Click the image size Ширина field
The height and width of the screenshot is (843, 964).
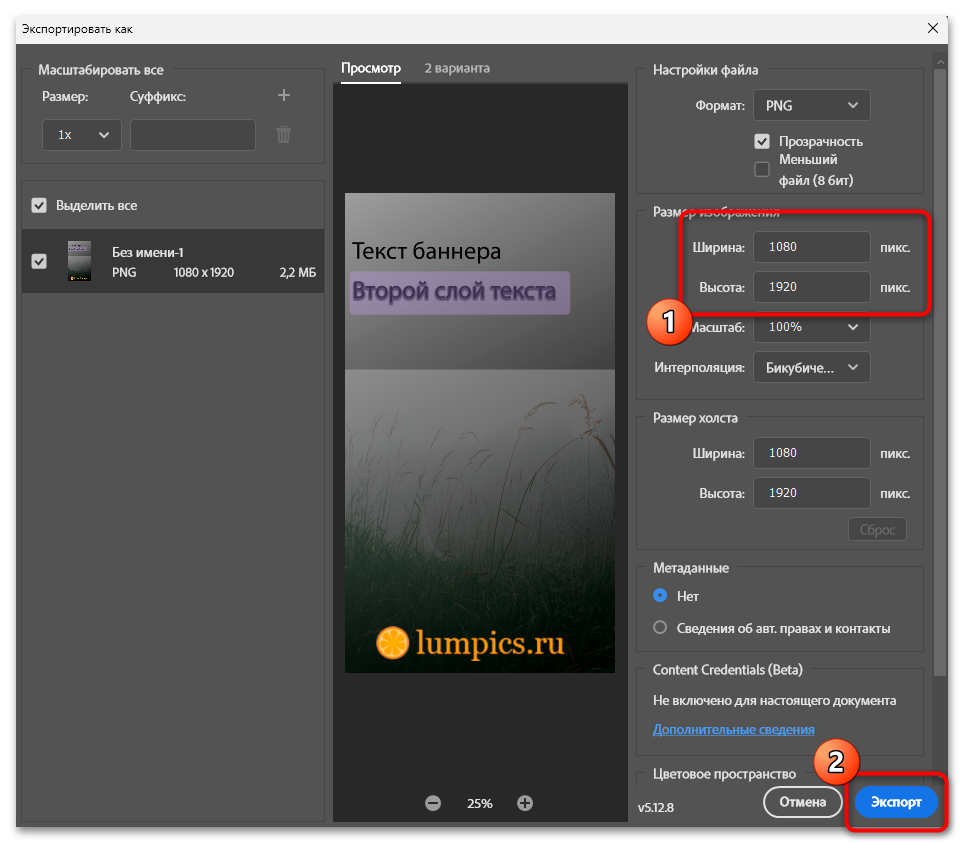812,247
